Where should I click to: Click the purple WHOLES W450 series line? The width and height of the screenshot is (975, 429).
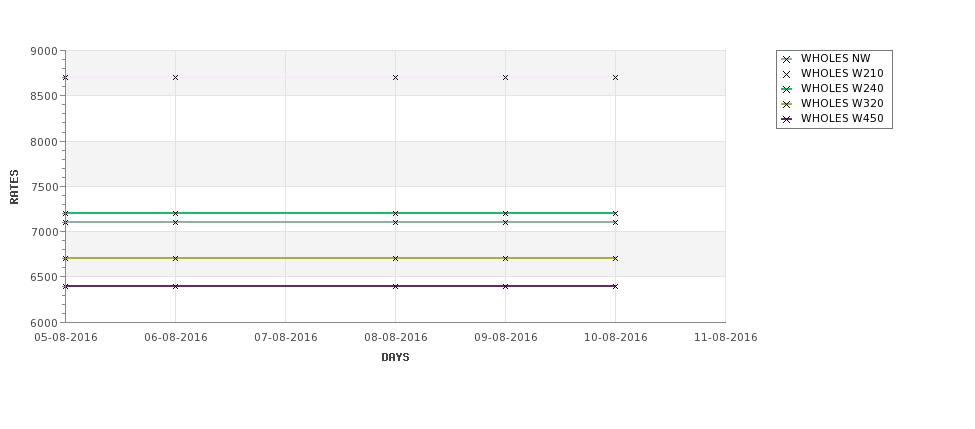340,286
